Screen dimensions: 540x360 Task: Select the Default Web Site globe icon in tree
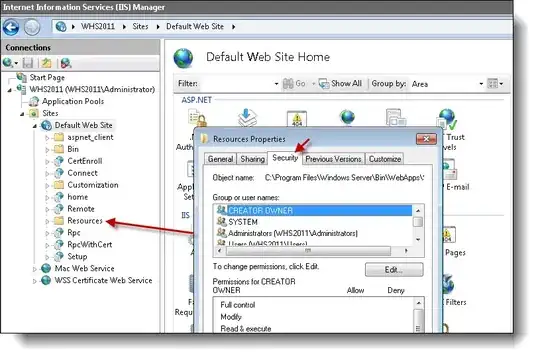(x=46, y=125)
